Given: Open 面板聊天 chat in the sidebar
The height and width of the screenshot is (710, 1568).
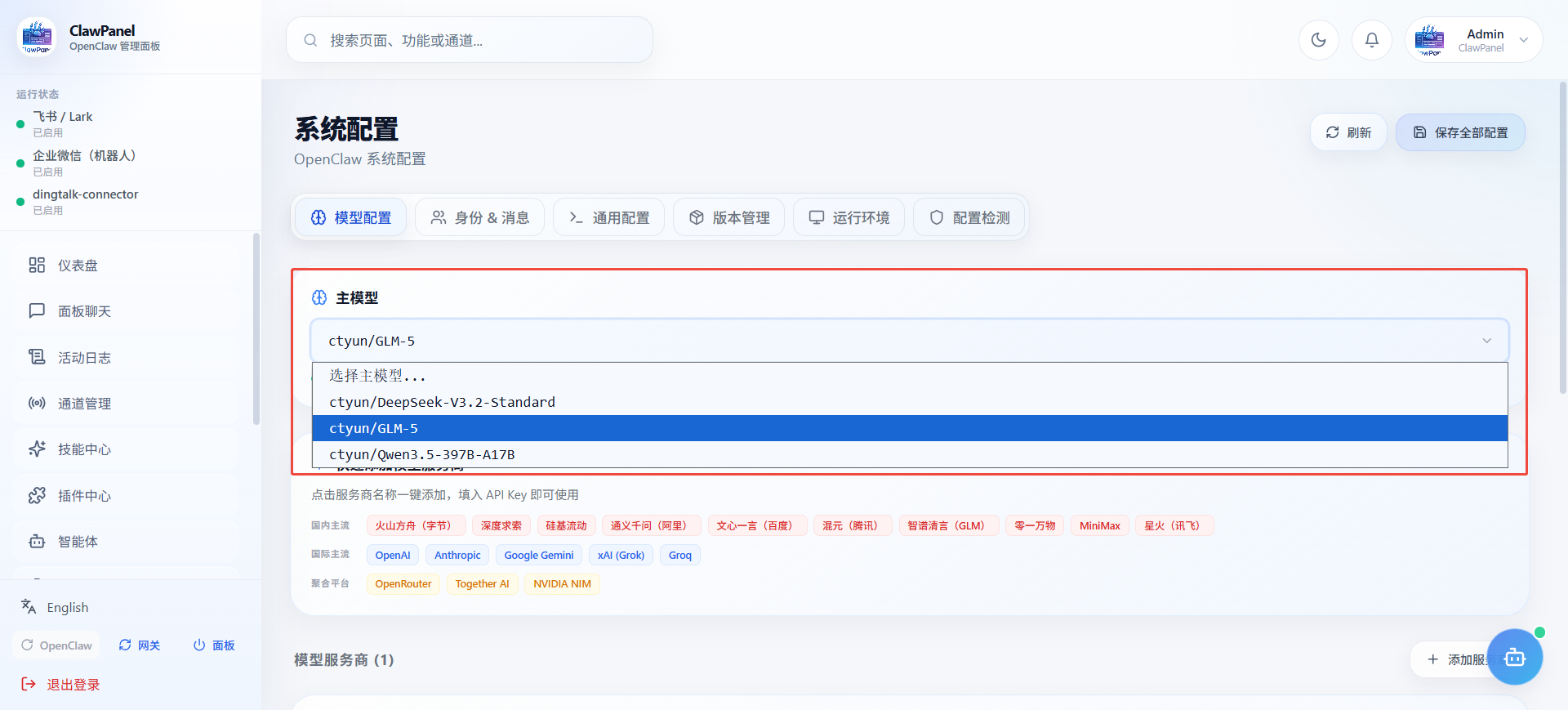Looking at the screenshot, I should [84, 311].
